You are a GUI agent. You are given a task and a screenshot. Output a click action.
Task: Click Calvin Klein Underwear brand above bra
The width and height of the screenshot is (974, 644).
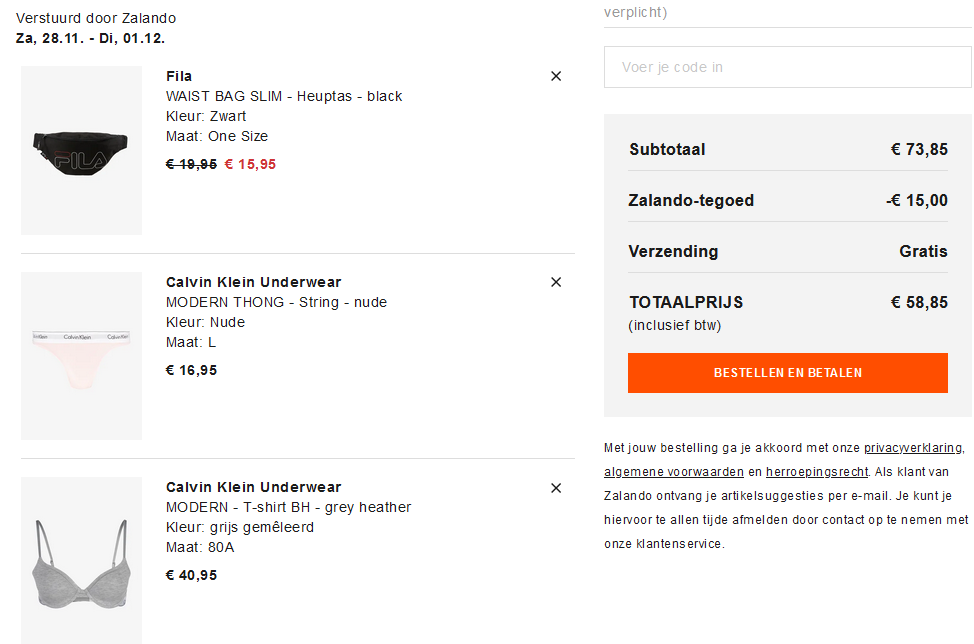[253, 488]
